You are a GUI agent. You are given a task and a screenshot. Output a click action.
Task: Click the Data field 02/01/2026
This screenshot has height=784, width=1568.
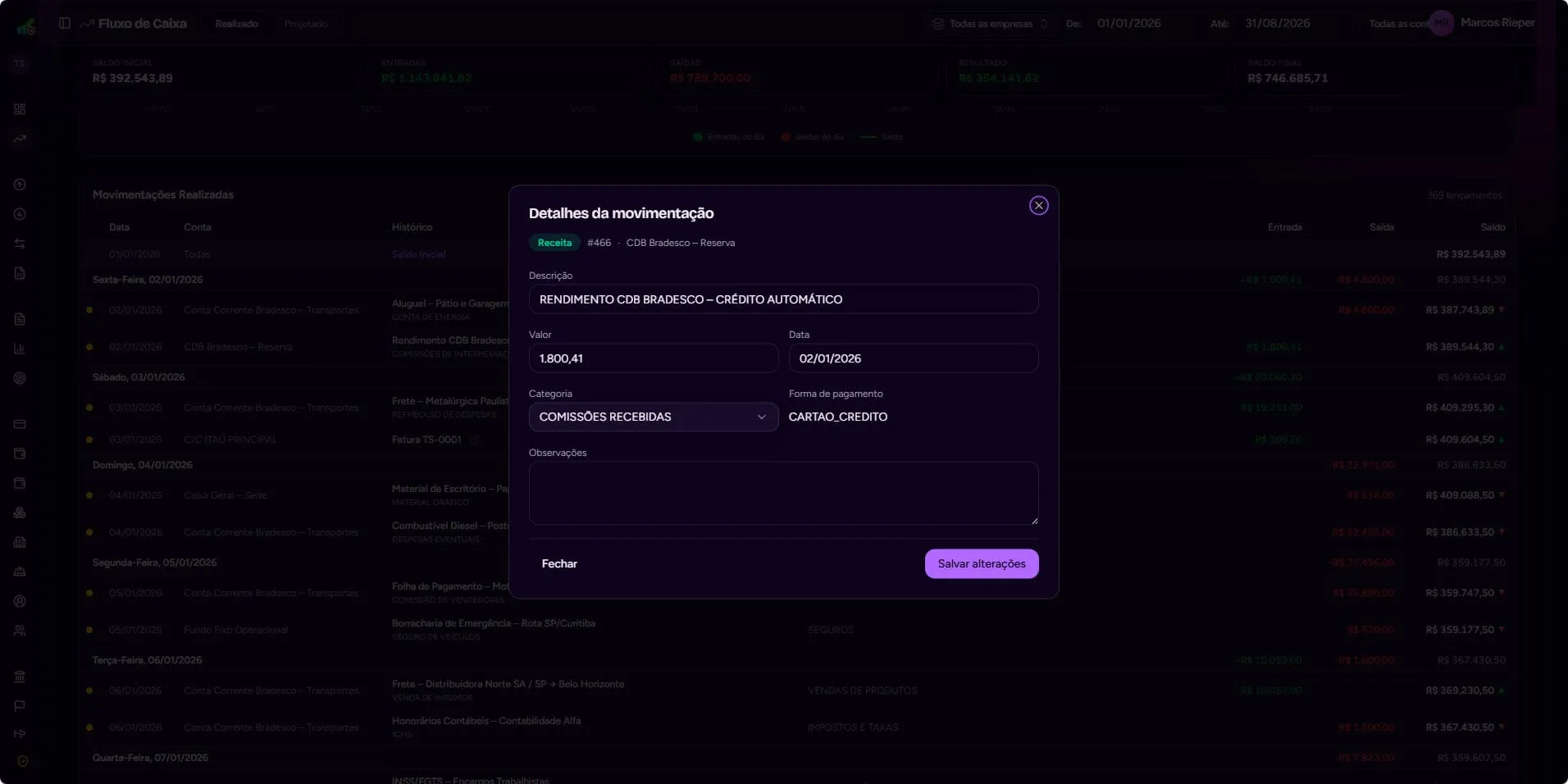[914, 358]
